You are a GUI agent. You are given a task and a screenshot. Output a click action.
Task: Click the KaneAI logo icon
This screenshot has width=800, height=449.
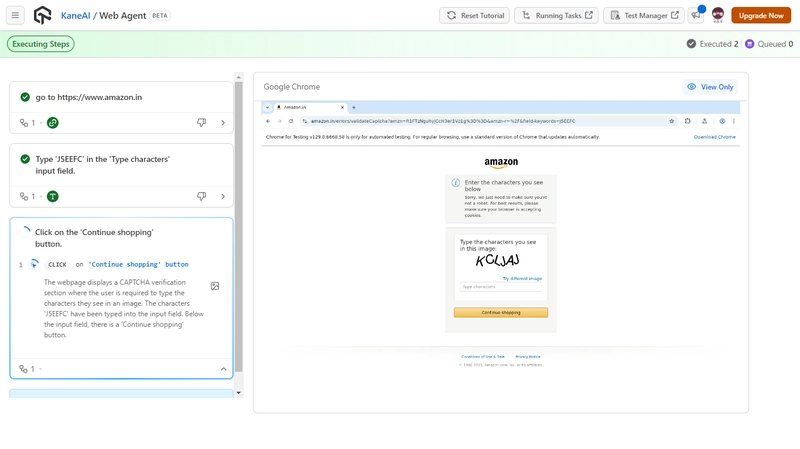point(42,15)
